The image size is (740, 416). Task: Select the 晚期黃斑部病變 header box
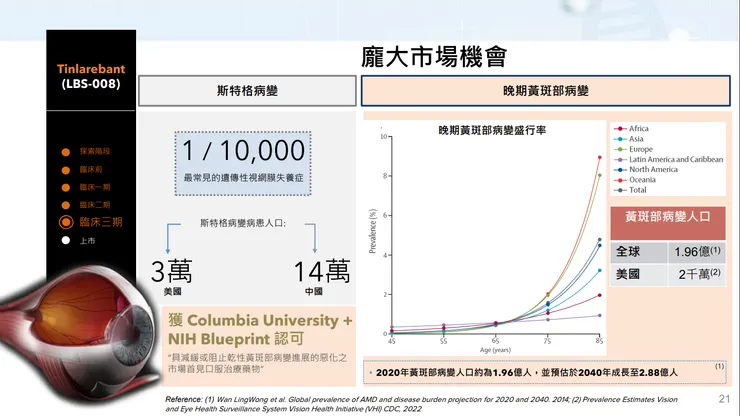[x=546, y=91]
